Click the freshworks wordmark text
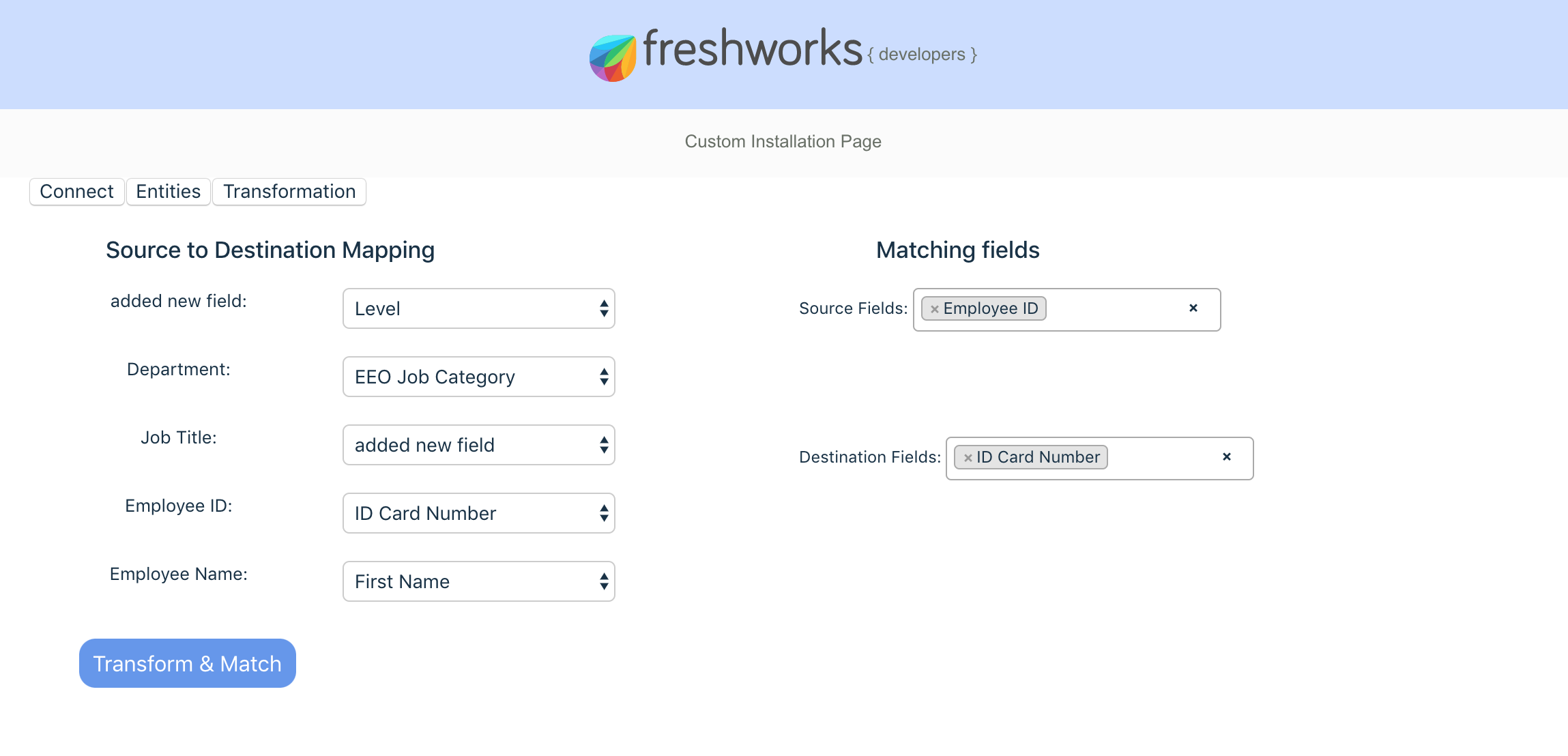This screenshot has height=756, width=1568. pos(752,49)
